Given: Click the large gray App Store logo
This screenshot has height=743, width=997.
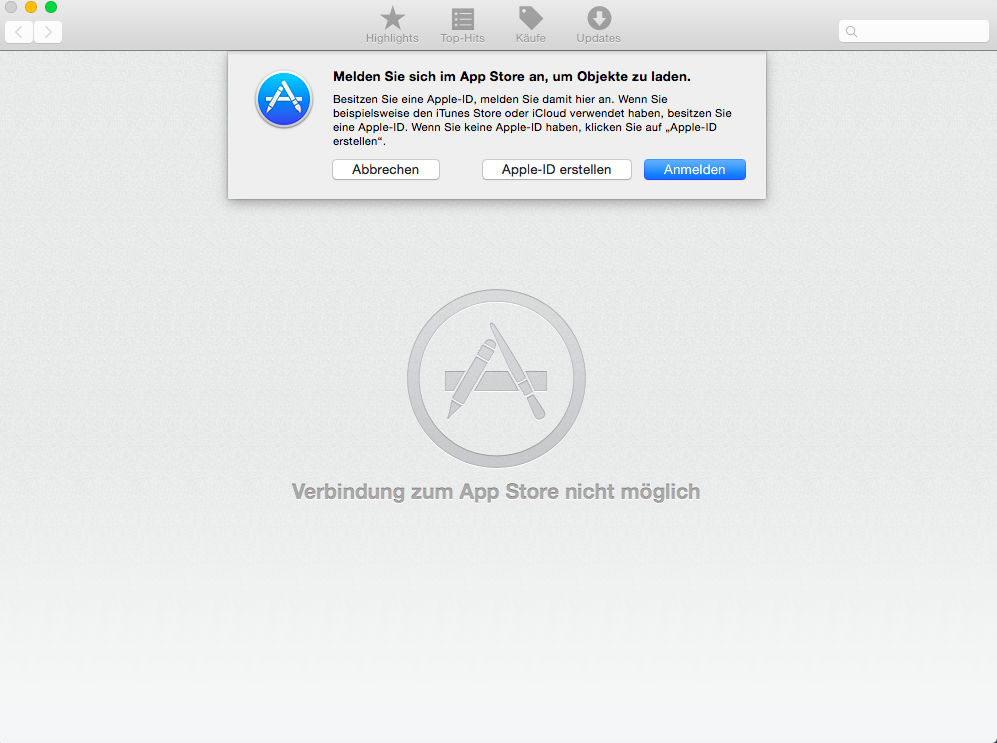Looking at the screenshot, I should (496, 379).
